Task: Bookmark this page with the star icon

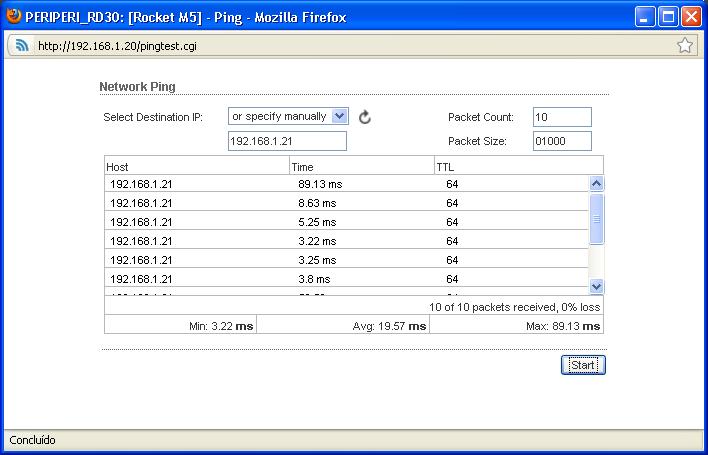Action: click(x=685, y=45)
